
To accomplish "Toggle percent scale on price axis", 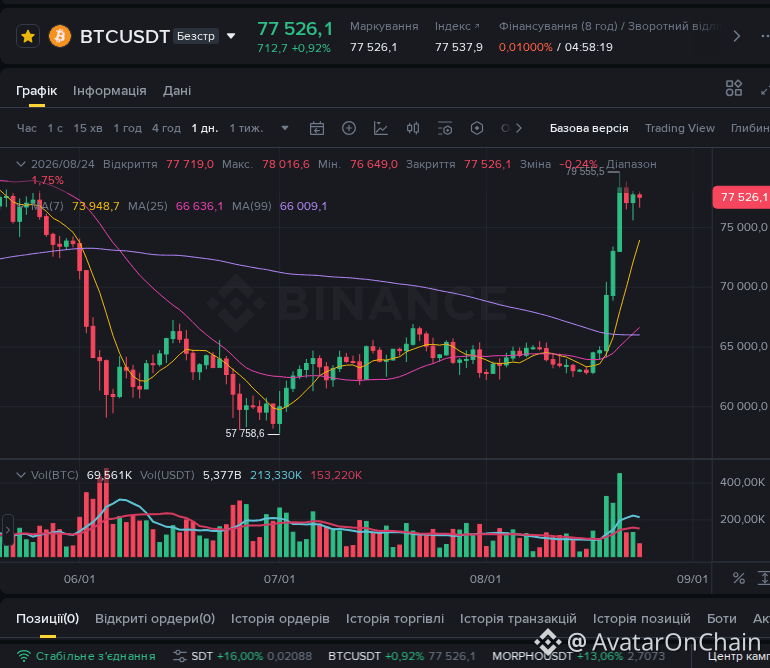I will coord(739,578).
